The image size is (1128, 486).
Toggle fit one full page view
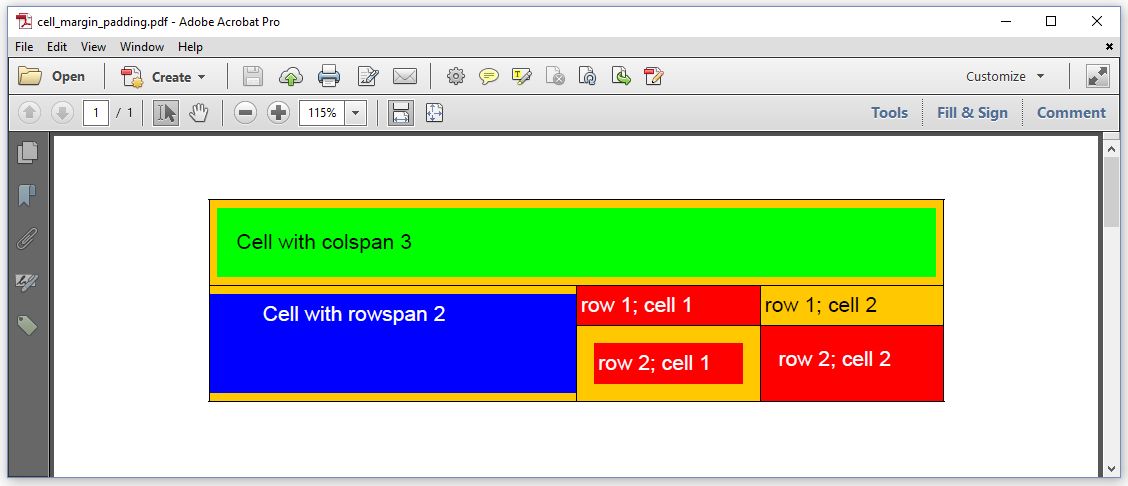coord(434,113)
